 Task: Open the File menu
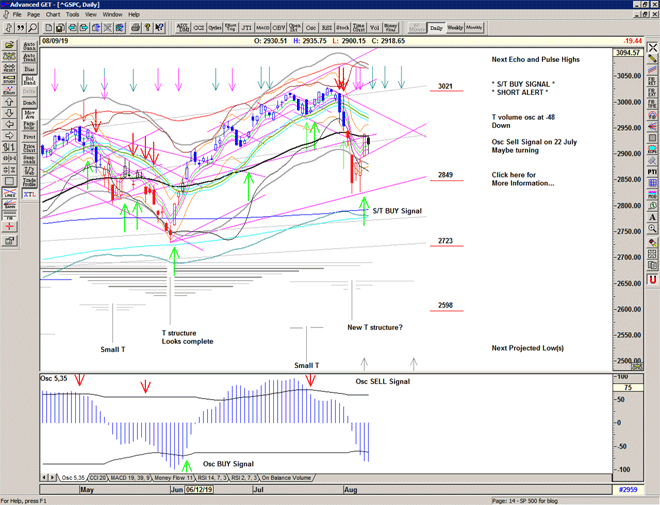17,14
